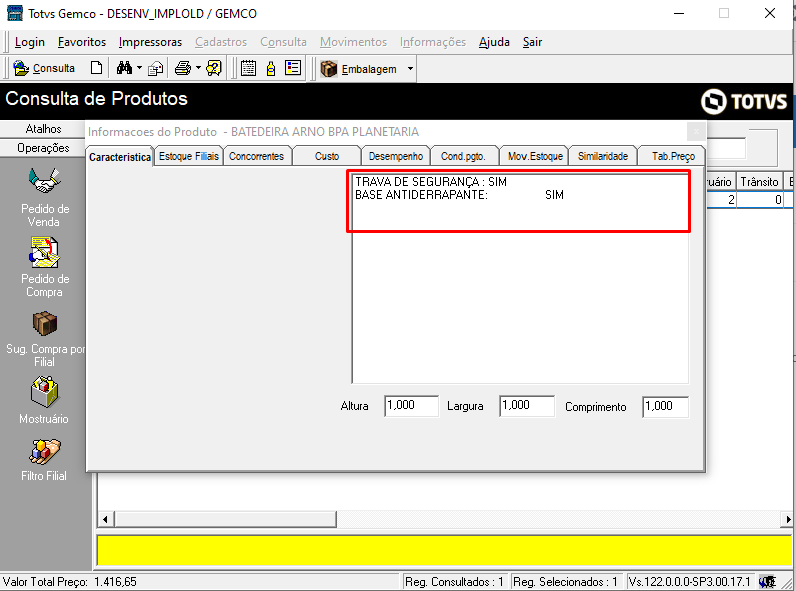Click the Trânsito column header
Viewport: 796px width, 591px height.
(759, 182)
